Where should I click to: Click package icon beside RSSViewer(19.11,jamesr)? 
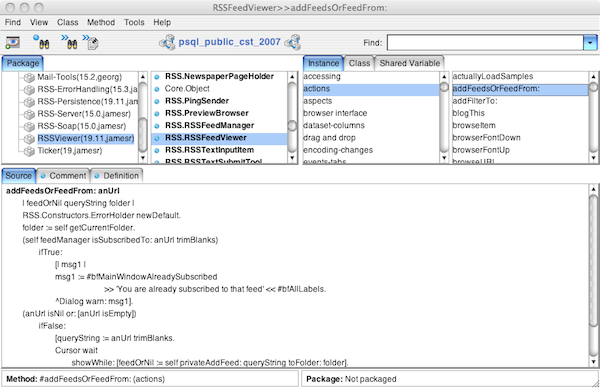[x=29, y=139]
